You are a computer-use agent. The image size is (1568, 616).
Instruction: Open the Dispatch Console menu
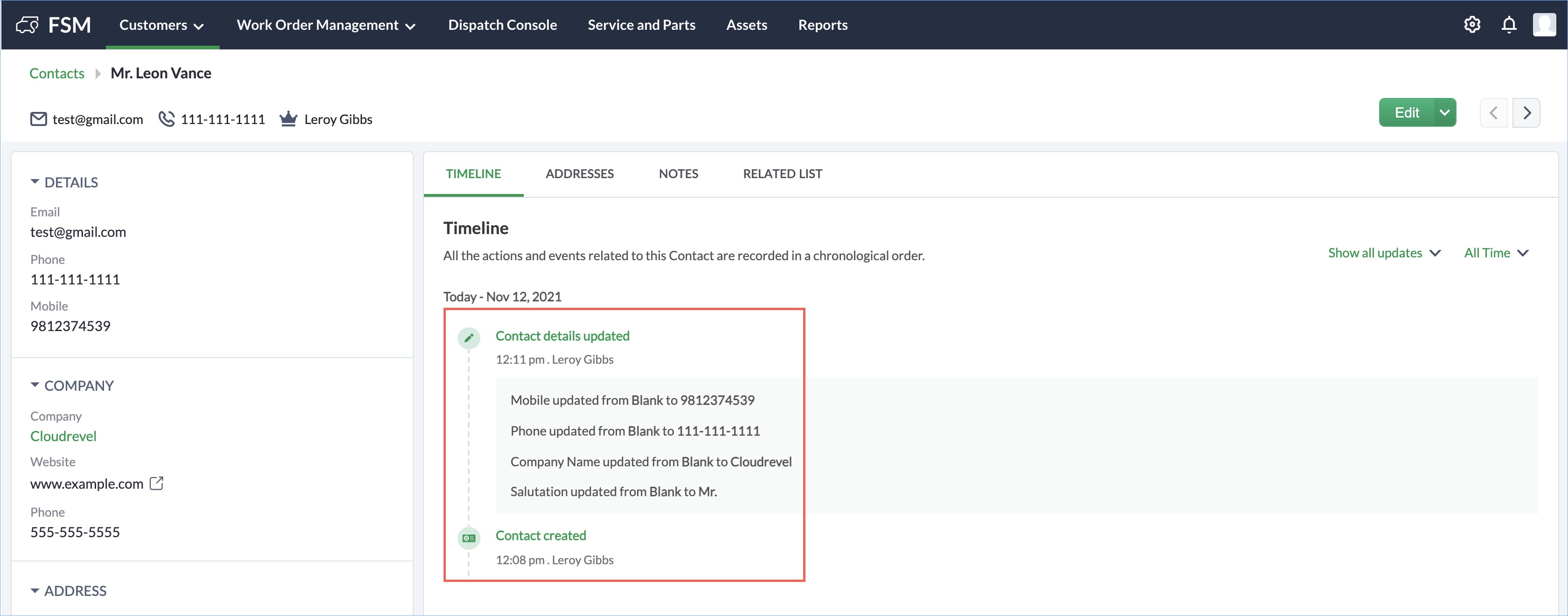click(502, 25)
